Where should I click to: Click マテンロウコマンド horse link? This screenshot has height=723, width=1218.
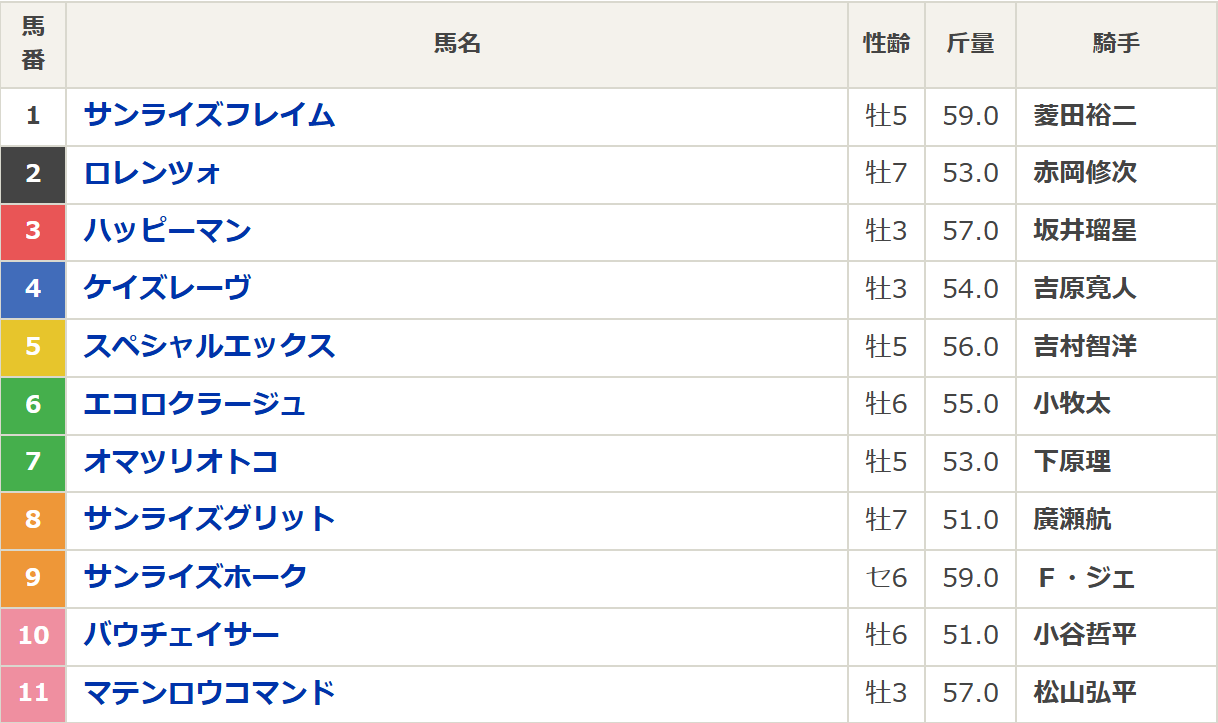pyautogui.click(x=209, y=692)
